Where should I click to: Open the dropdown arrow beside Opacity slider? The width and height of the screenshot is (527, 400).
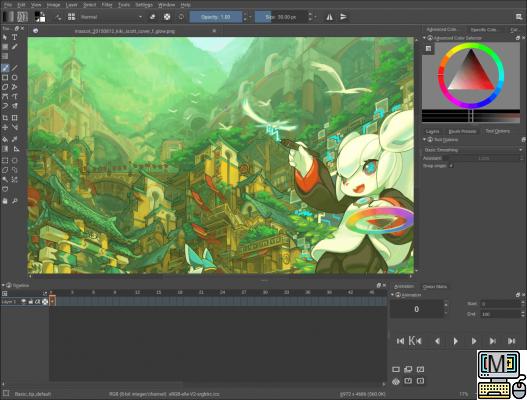pyautogui.click(x=250, y=17)
